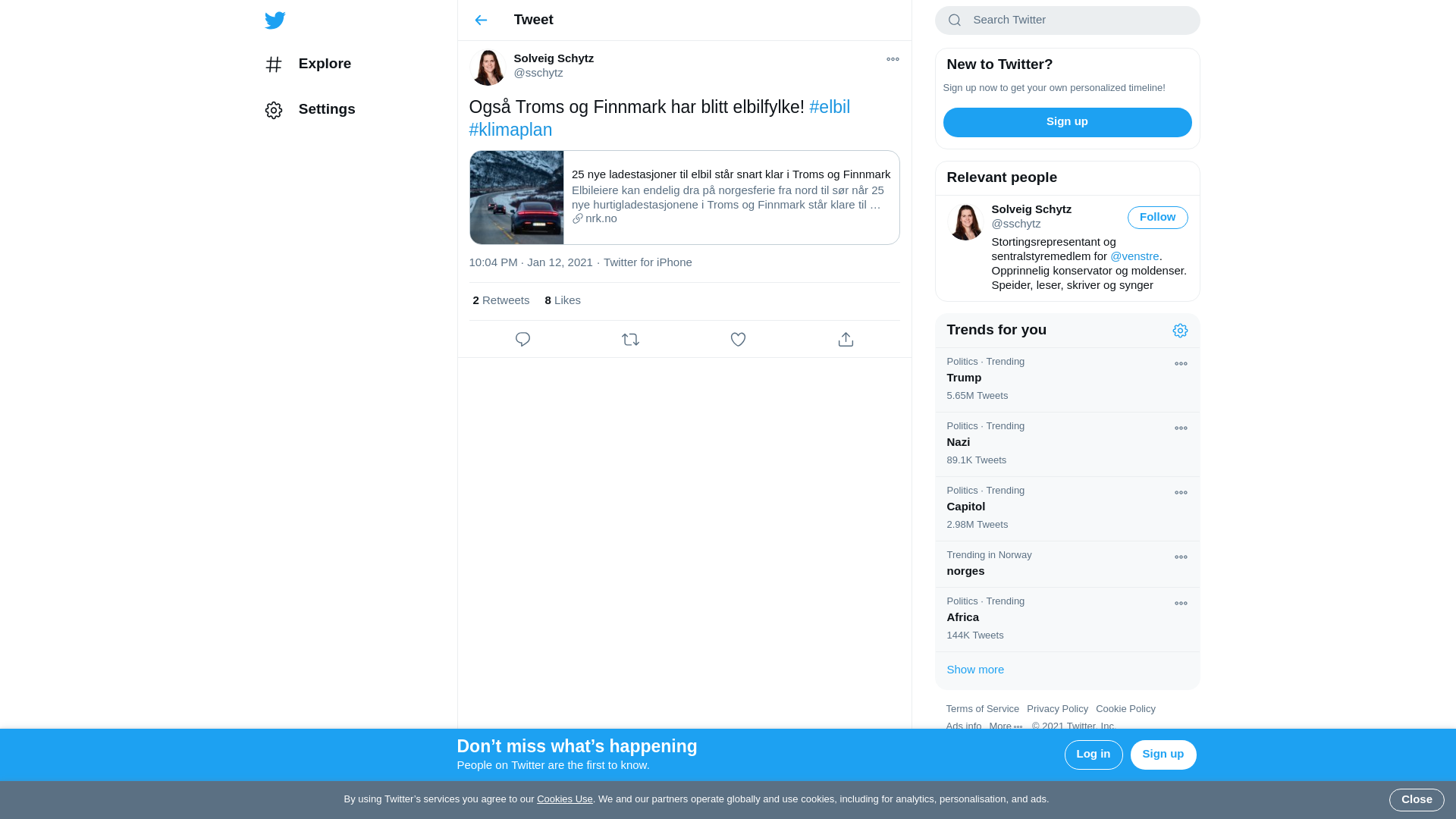
Task: Click the reply speech bubble icon
Action: coord(522,340)
